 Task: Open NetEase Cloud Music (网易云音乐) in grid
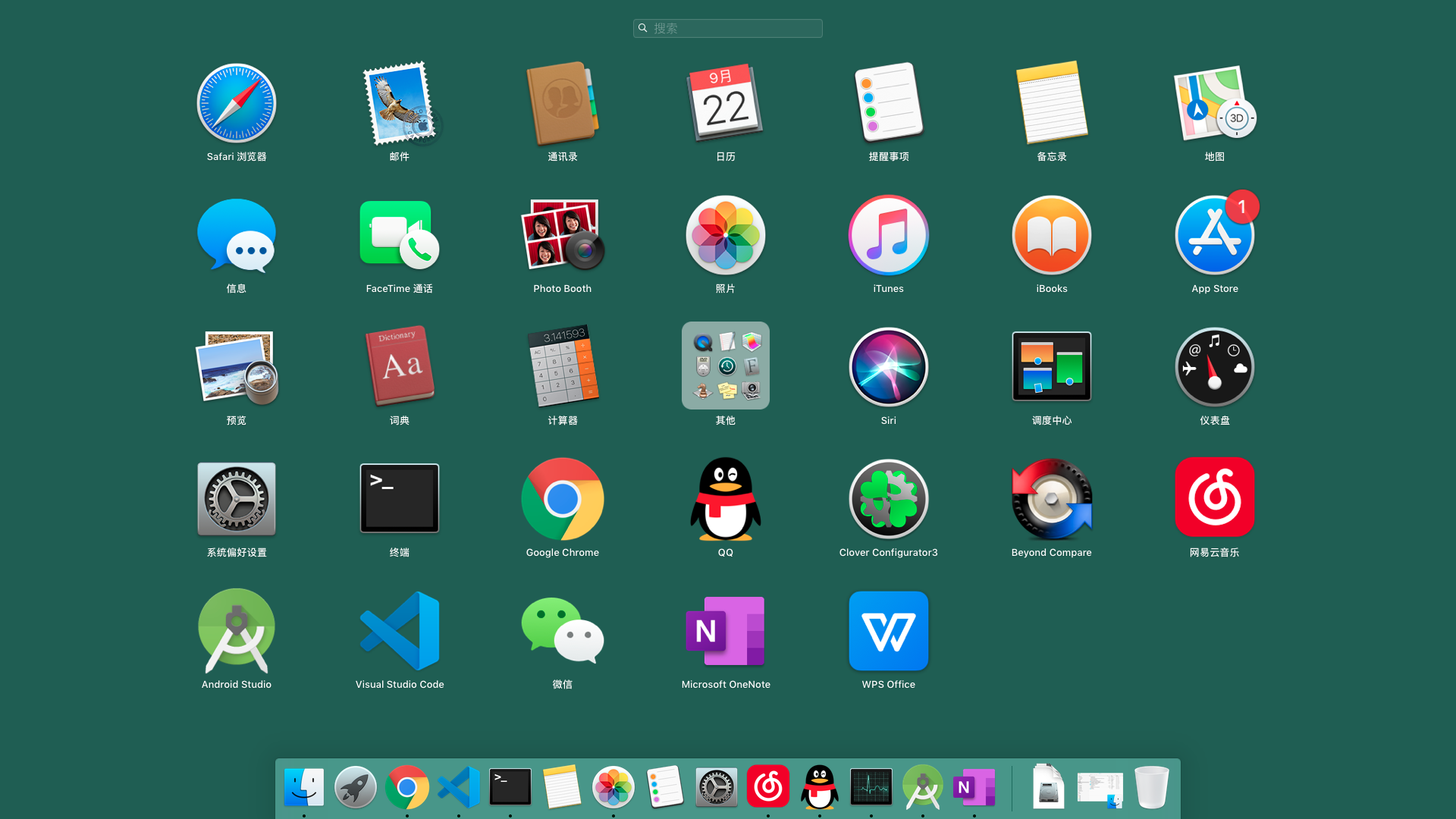1215,497
